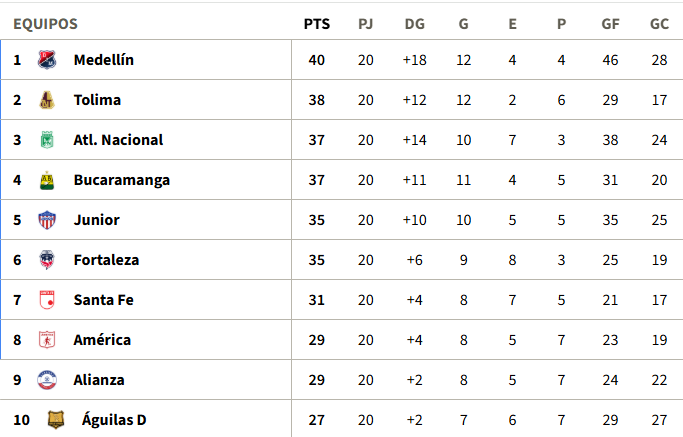Click the EQUIPOS column header
This screenshot has height=437, width=683.
point(45,24)
